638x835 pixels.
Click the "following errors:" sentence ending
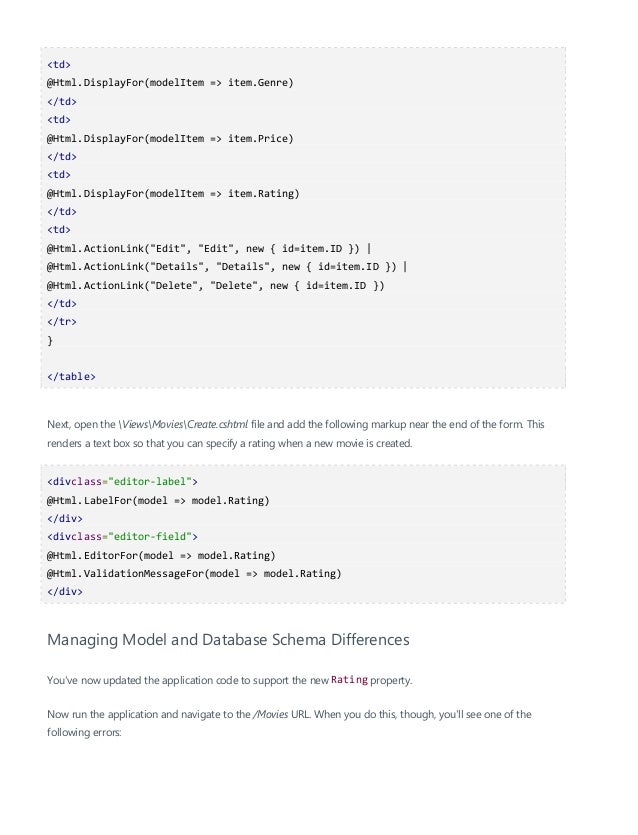tap(84, 732)
